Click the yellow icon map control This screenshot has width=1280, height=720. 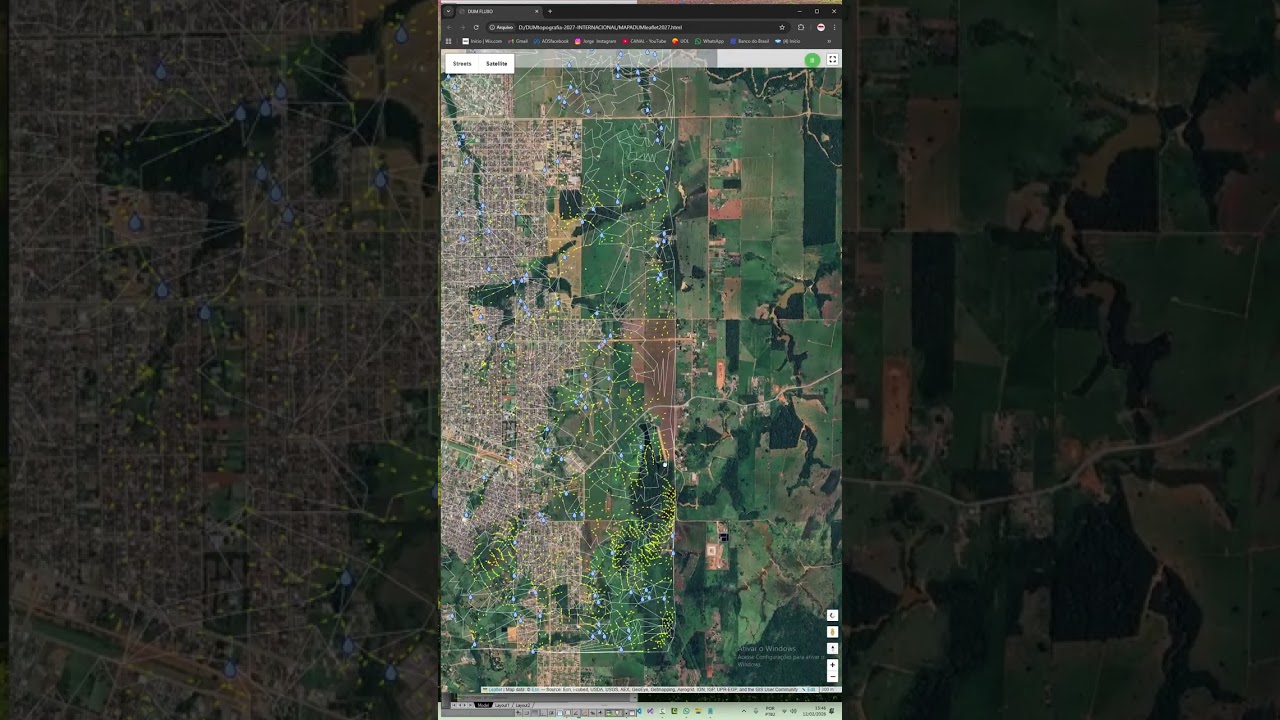(832, 632)
